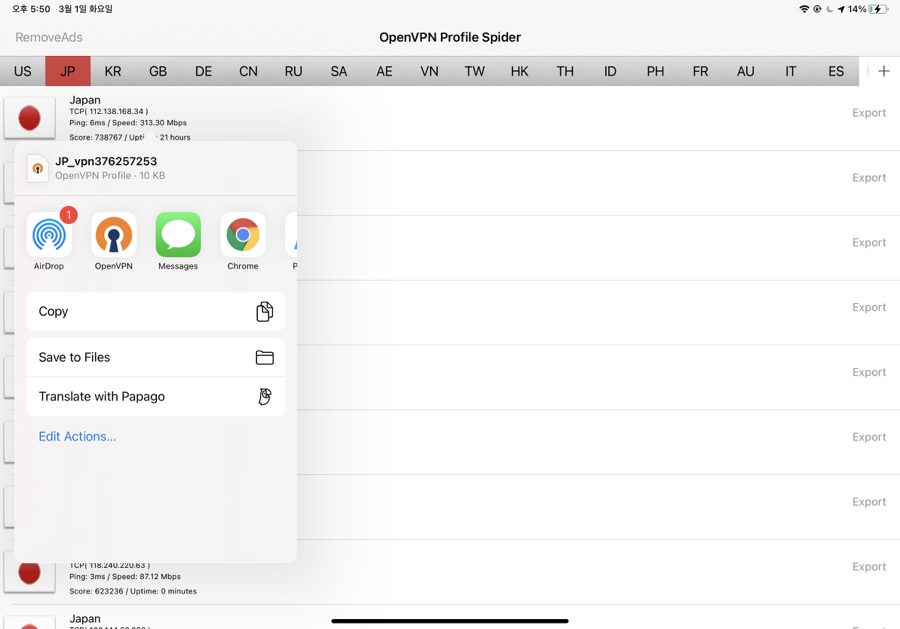Tap RemoveAds button
The width and height of the screenshot is (900, 629).
tap(49, 37)
